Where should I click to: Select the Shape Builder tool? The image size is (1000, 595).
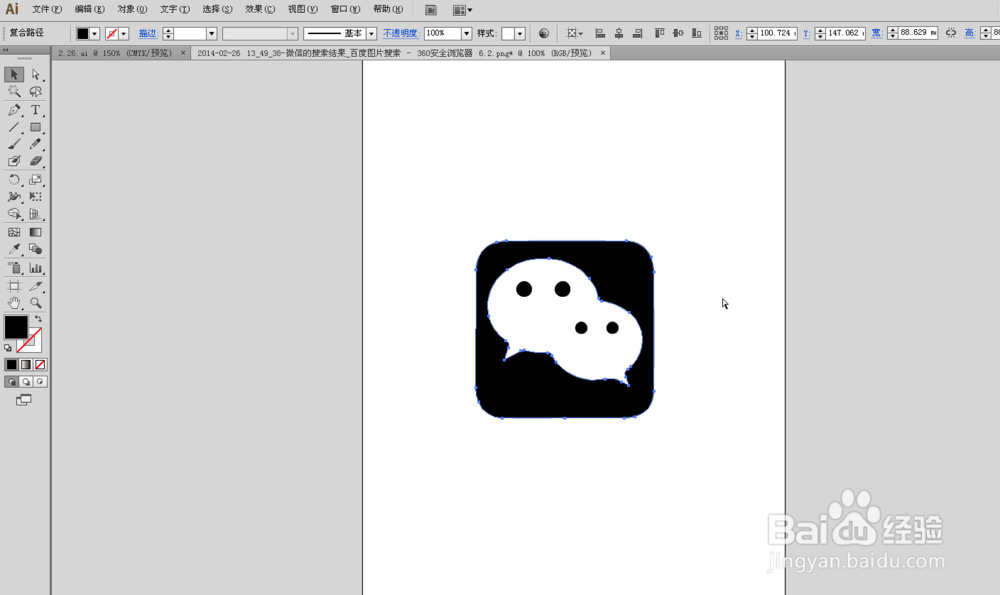[x=14, y=214]
